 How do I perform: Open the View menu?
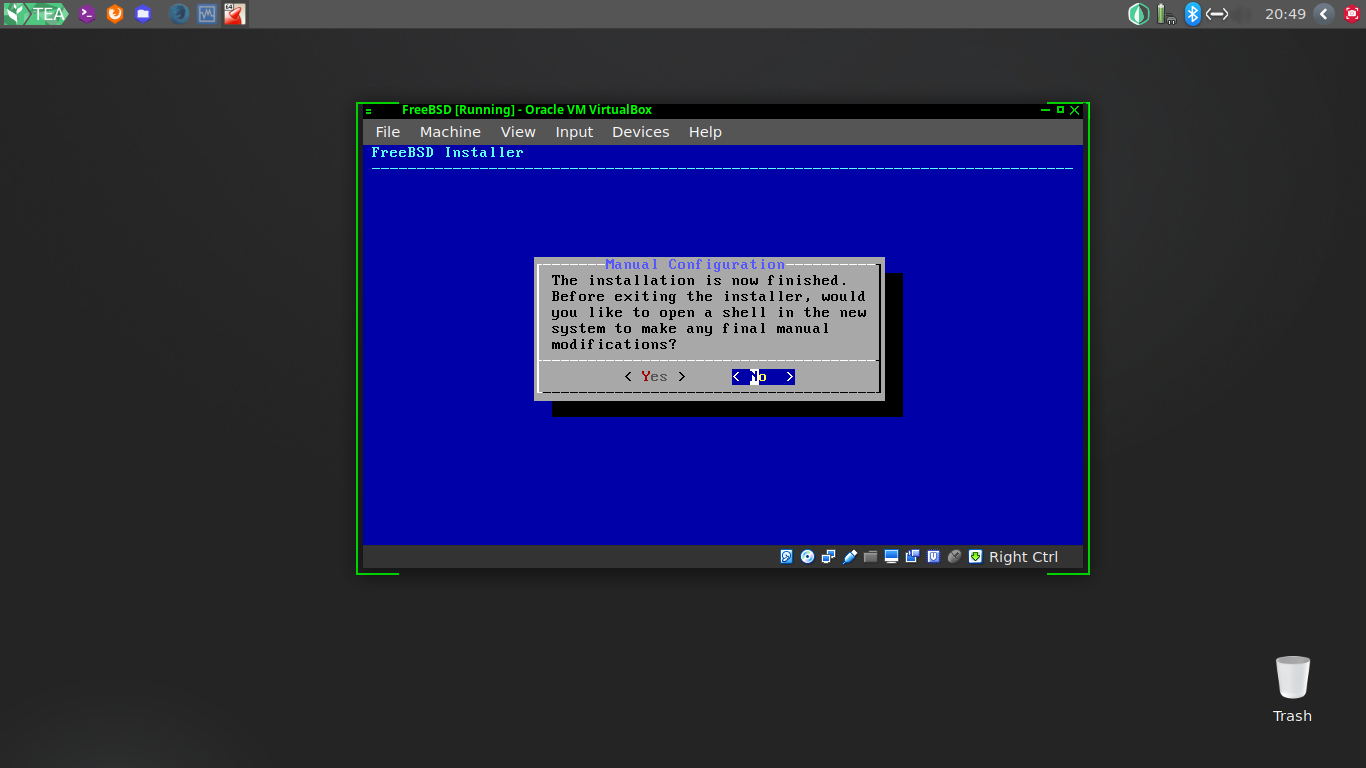[518, 132]
